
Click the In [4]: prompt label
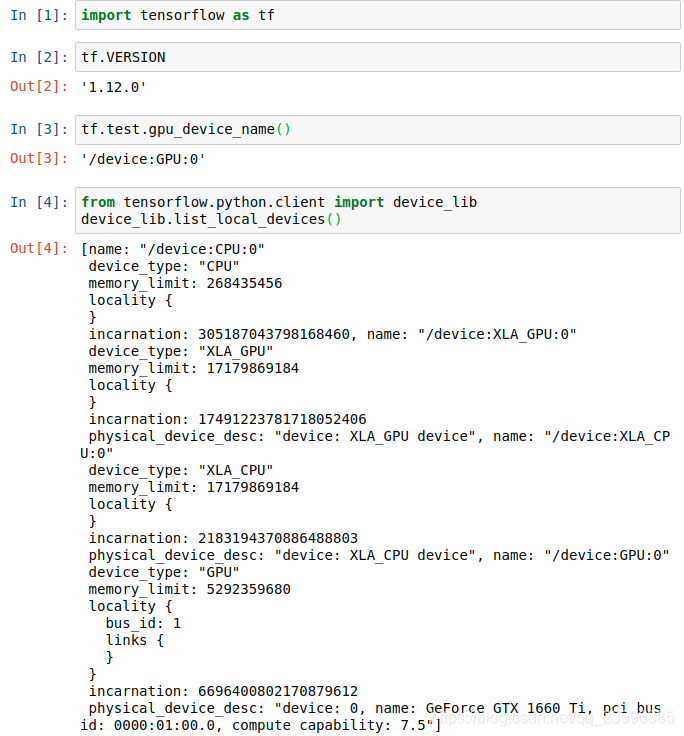pos(39,202)
